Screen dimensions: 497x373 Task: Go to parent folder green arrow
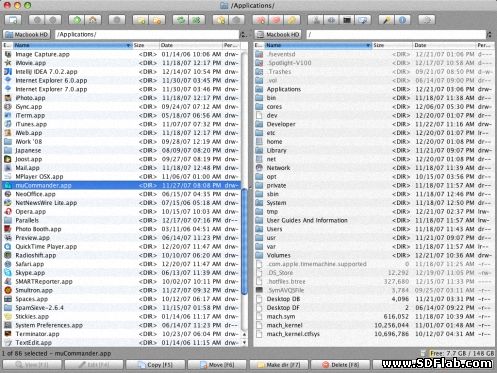pos(77,20)
